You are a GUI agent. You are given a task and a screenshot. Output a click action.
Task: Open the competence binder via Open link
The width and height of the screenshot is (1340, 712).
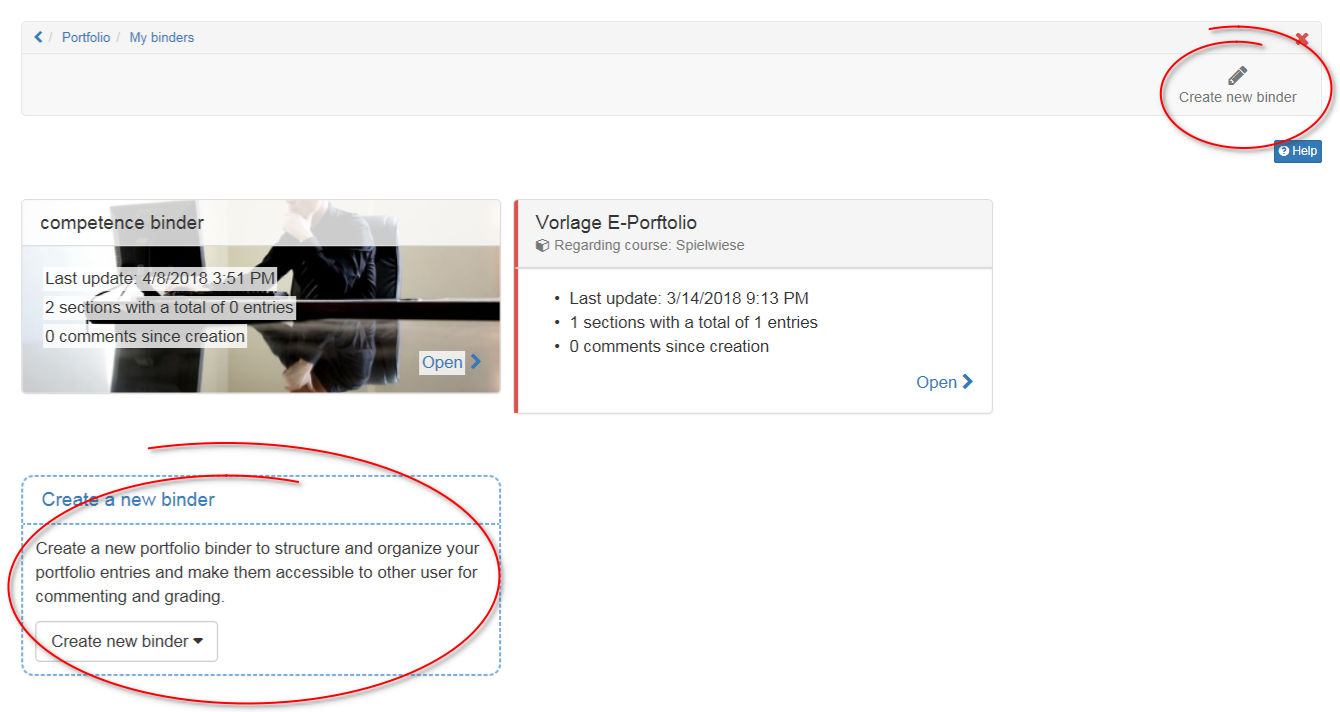[x=442, y=362]
